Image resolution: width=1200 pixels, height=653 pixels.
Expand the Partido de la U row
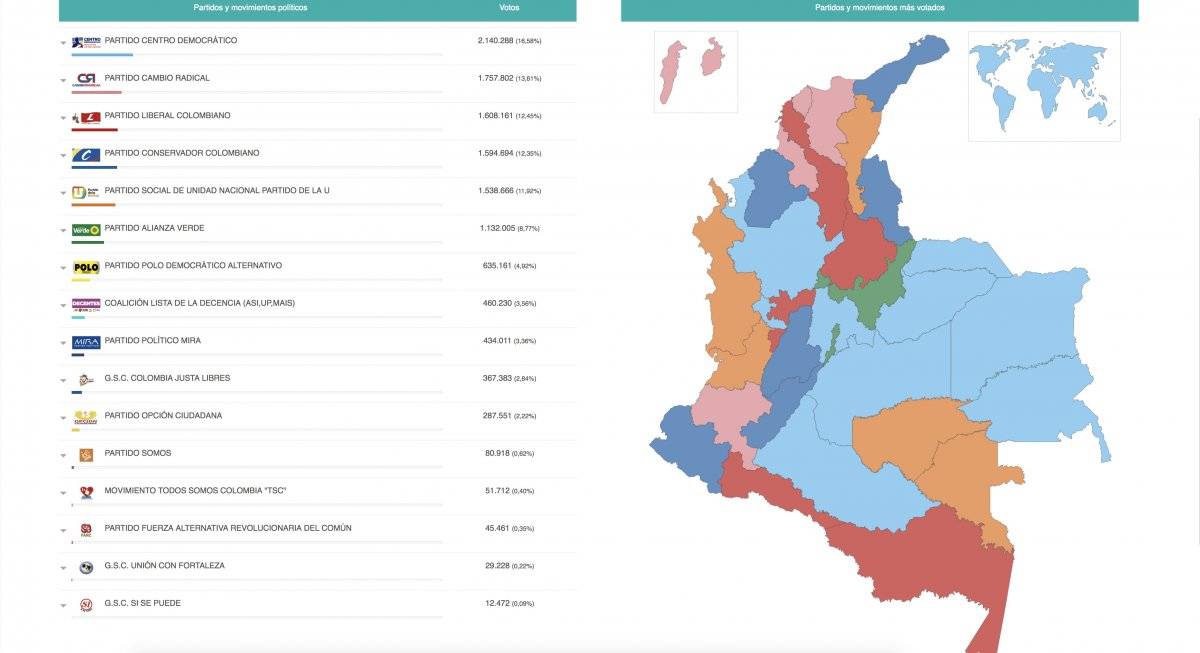coord(63,193)
